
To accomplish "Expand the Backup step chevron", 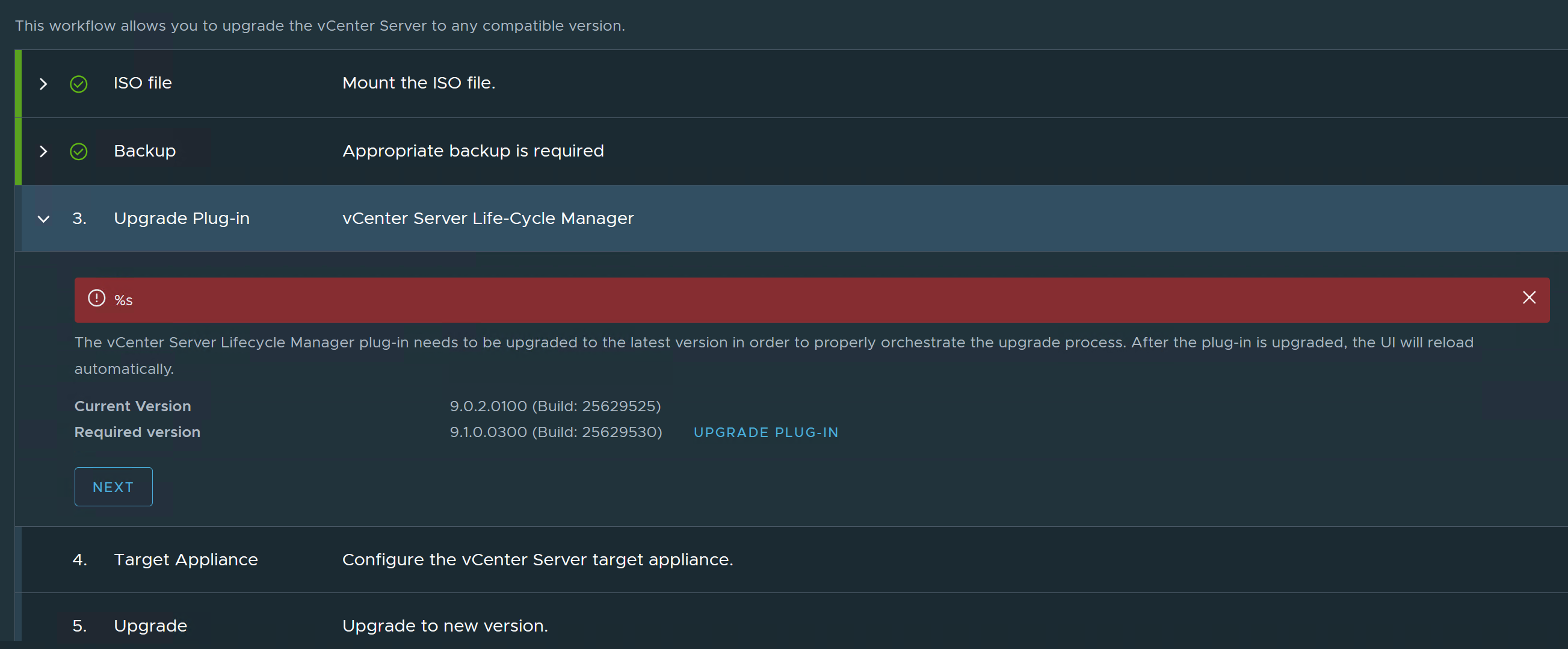I will pyautogui.click(x=43, y=152).
